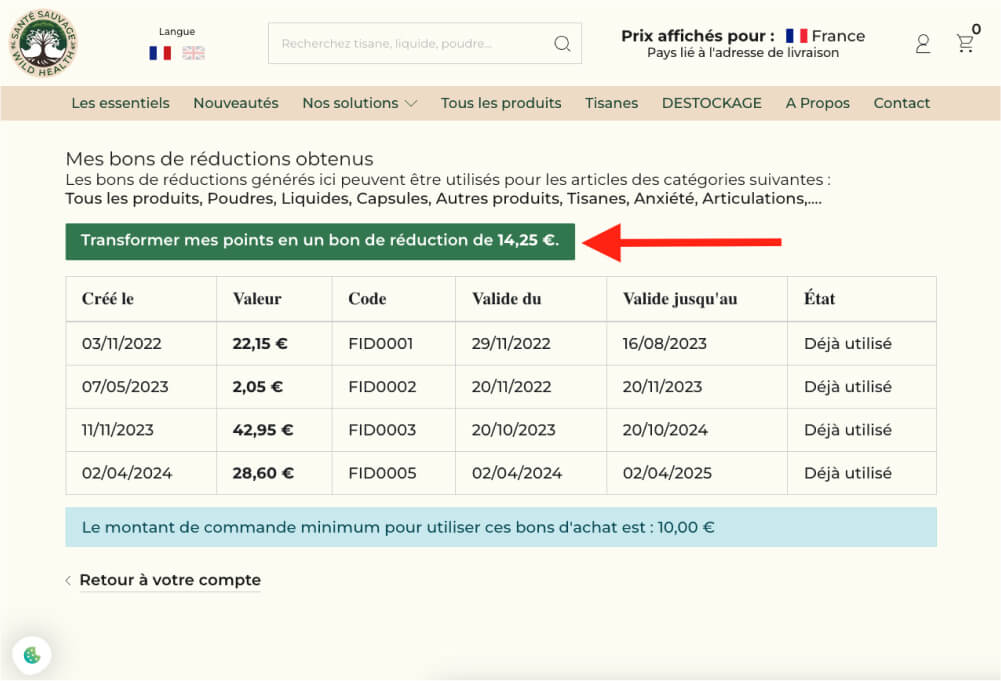Switch language to French flag

tap(160, 53)
